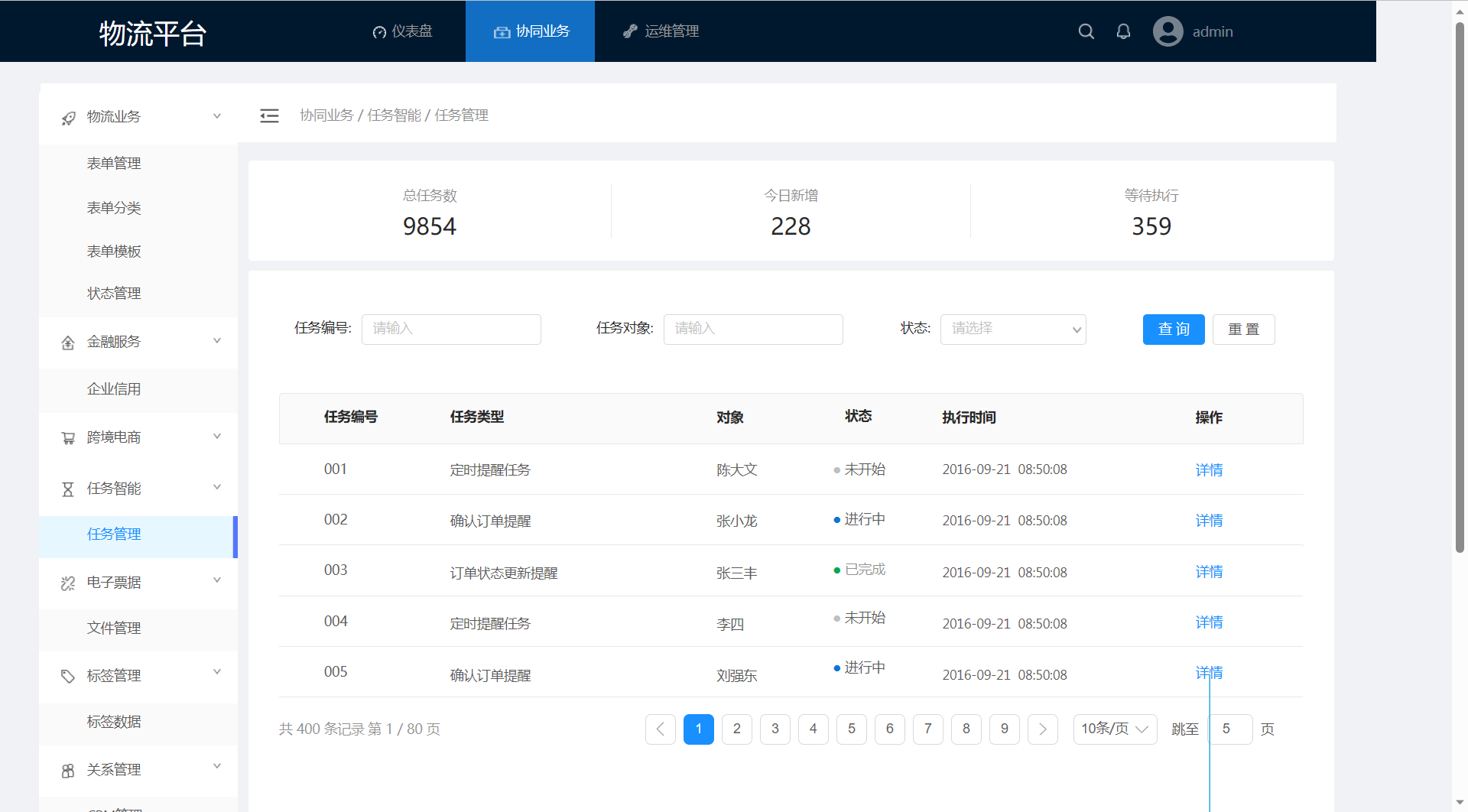Collapse the 金融服务 menu chevron
This screenshot has height=812, width=1468.
(x=217, y=341)
